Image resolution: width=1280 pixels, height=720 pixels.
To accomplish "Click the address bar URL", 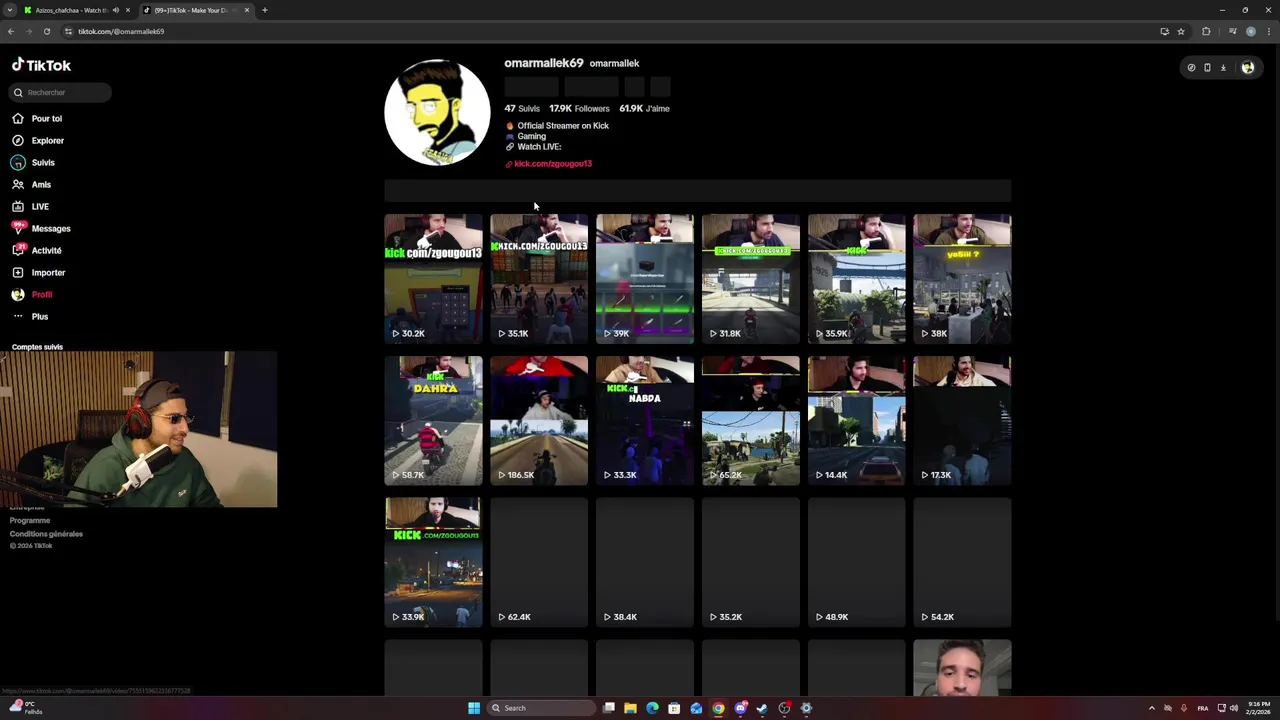I will tap(121, 31).
